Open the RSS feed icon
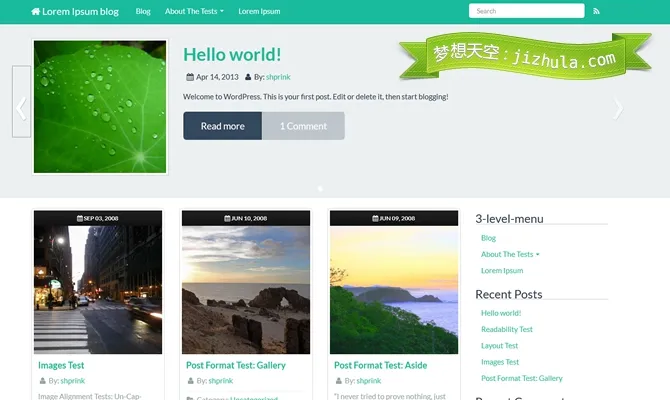The height and width of the screenshot is (400, 670). (x=596, y=11)
